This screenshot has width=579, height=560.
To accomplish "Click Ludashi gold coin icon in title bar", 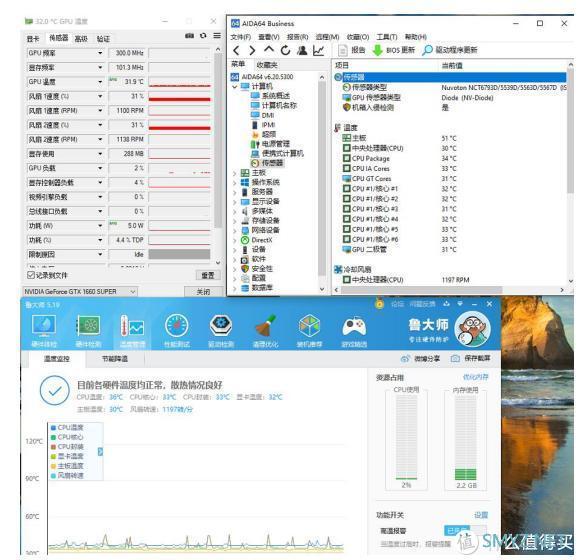I will (x=379, y=305).
